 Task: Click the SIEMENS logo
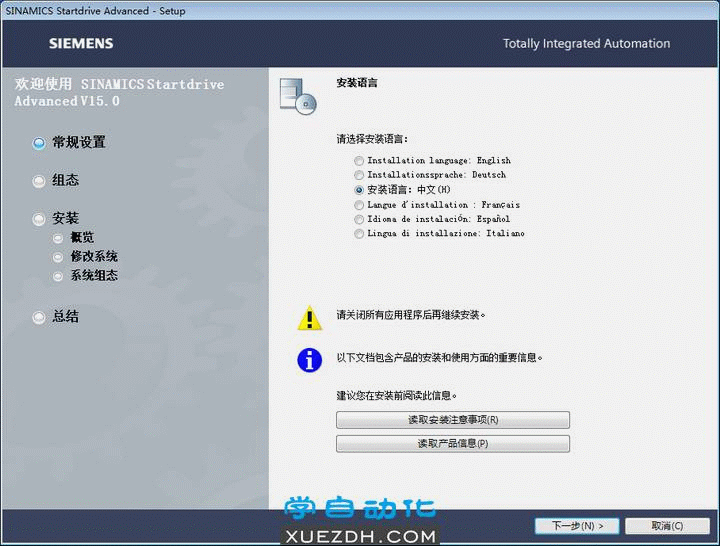(81, 44)
